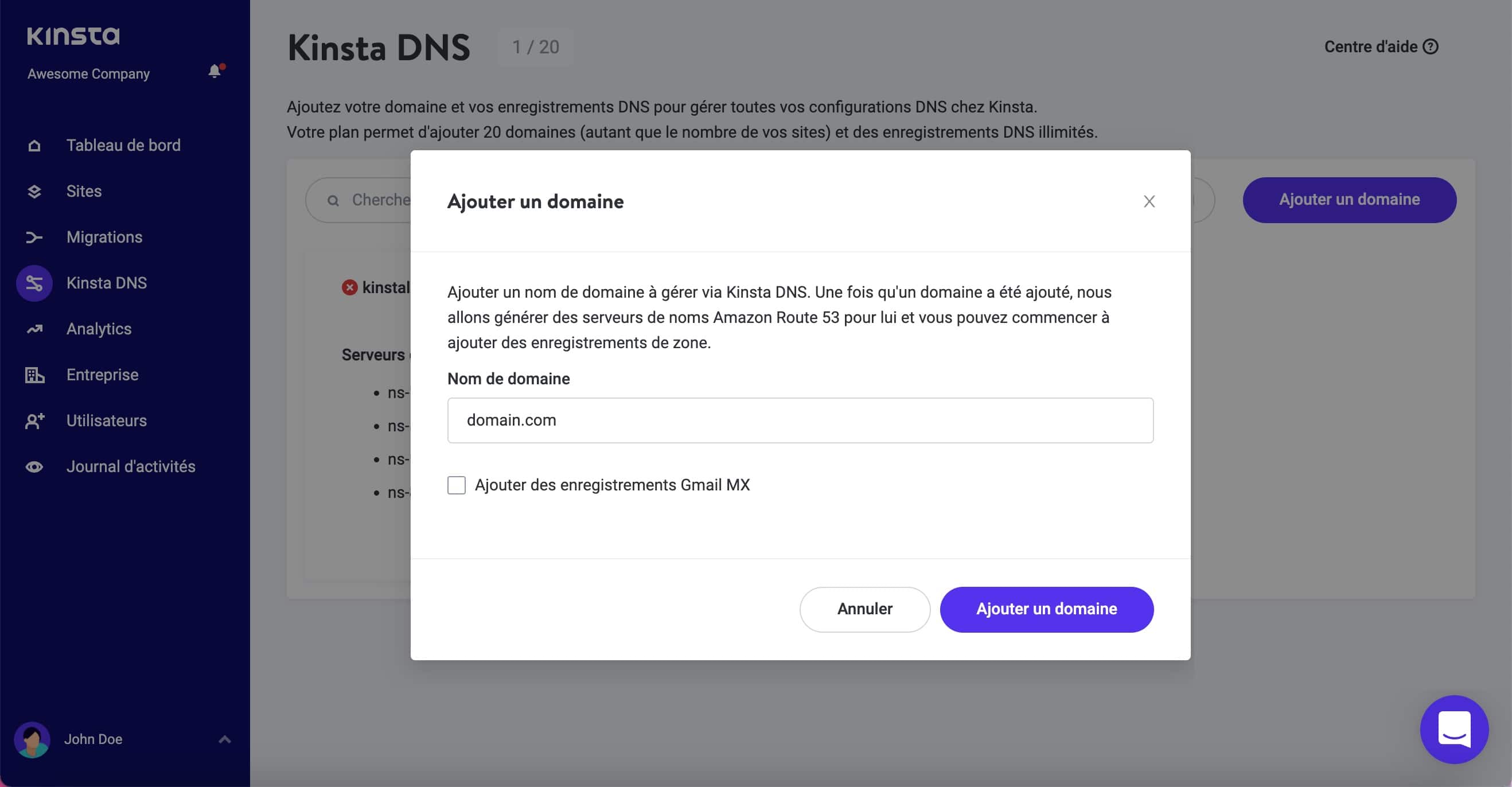Open the Awesome Company account menu
Viewport: 1512px width, 787px height.
tap(88, 73)
